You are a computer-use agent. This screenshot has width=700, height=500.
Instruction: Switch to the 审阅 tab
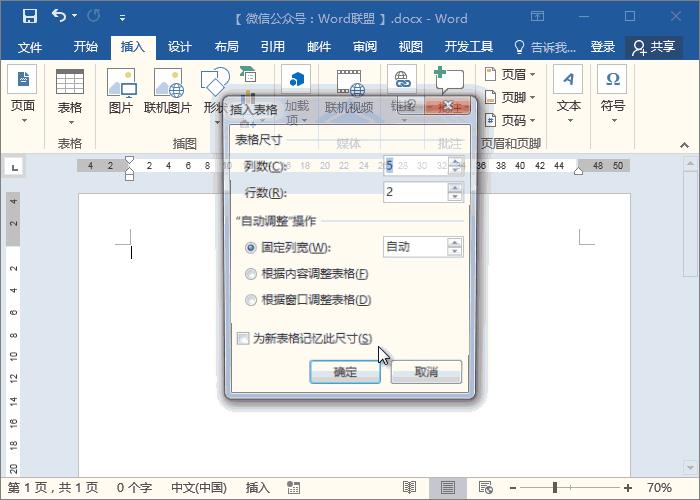coord(365,47)
